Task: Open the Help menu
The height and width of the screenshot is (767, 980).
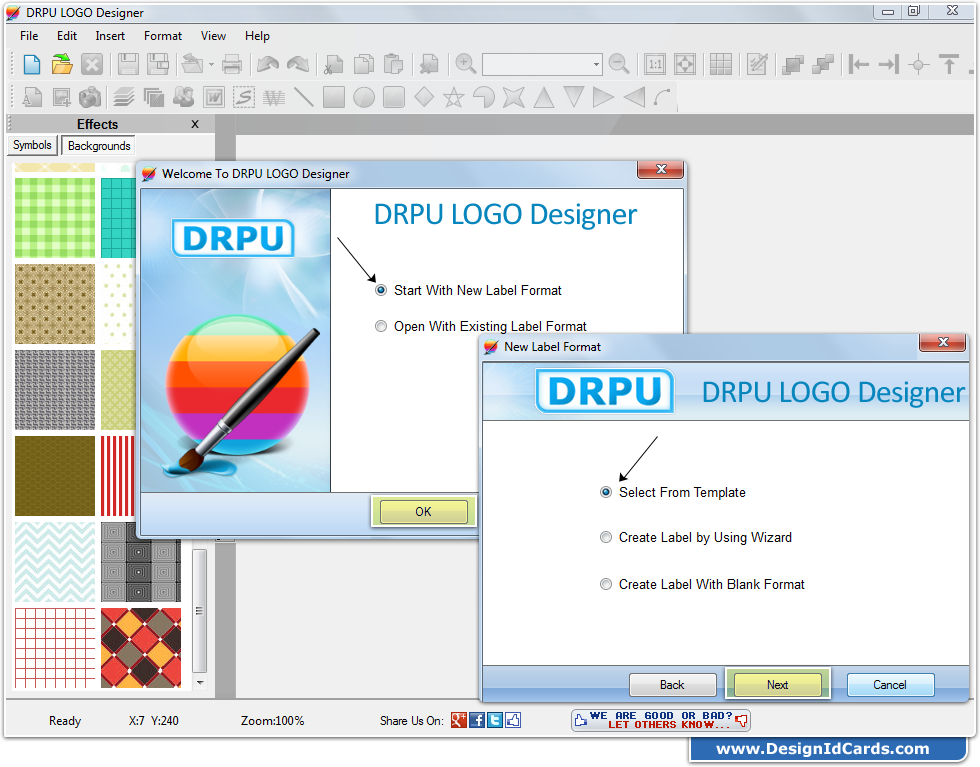Action: (257, 36)
